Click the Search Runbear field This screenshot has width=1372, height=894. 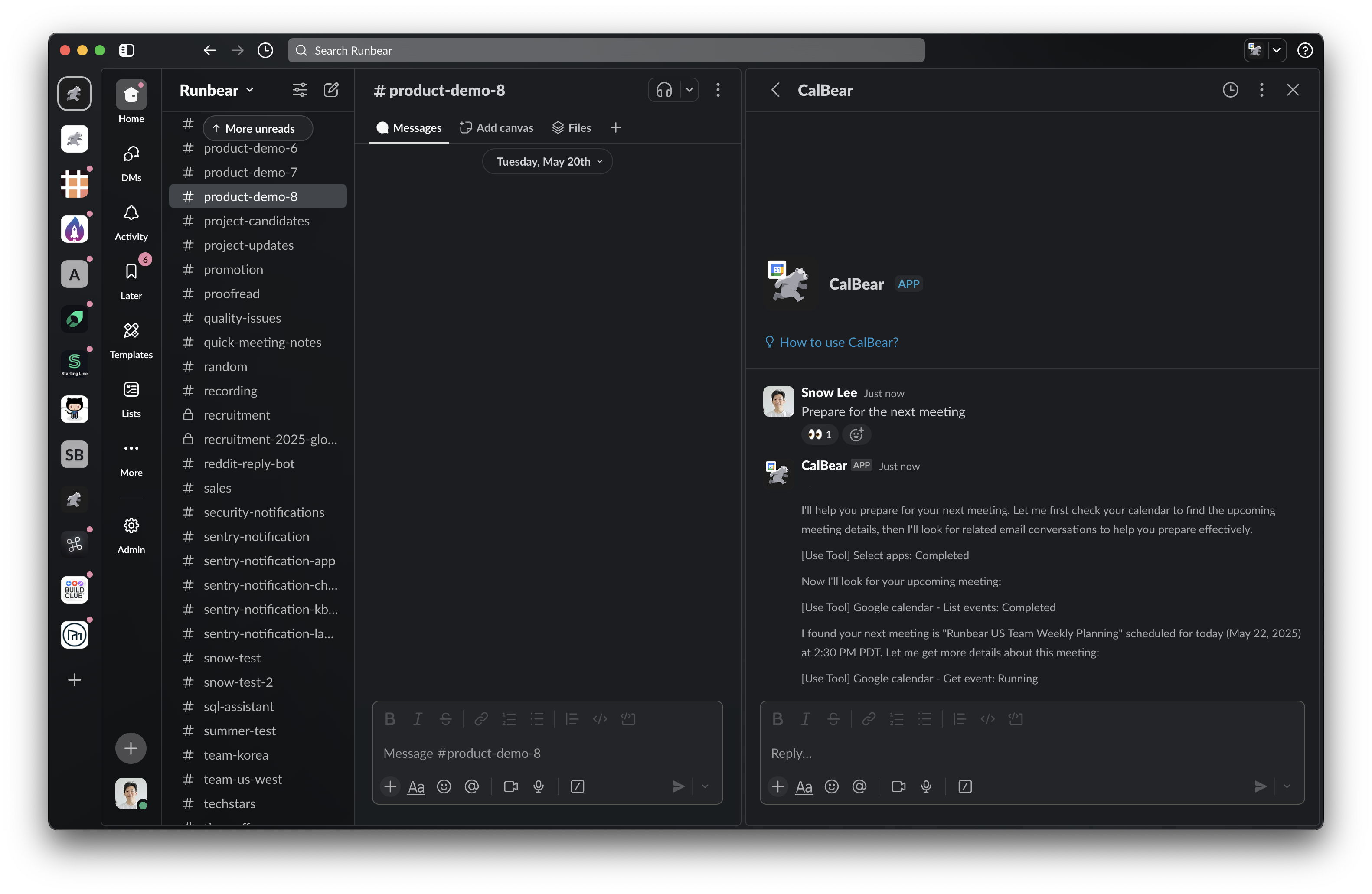605,50
